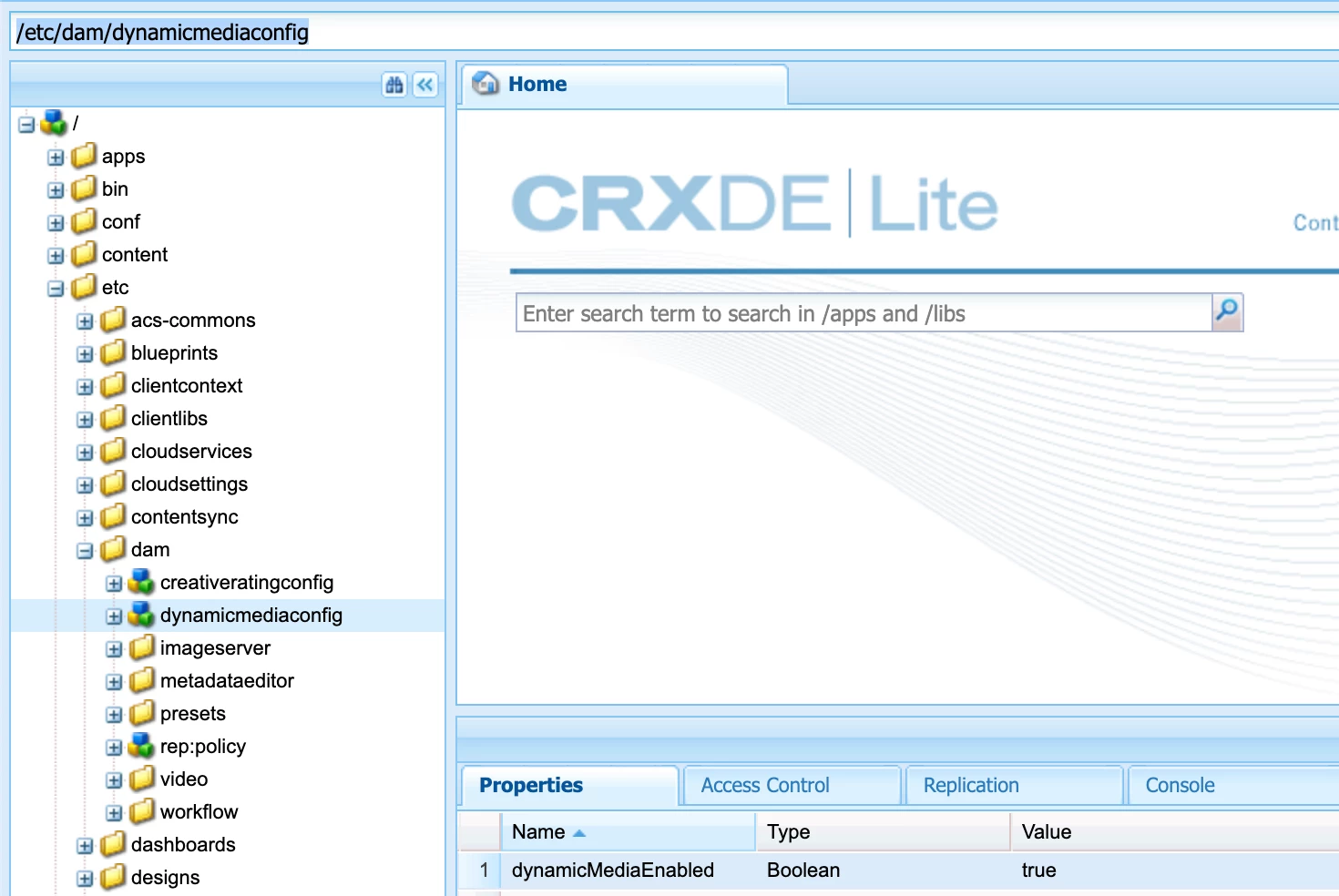Image resolution: width=1339 pixels, height=896 pixels.
Task: Click the etc folder icon
Action: (84, 287)
